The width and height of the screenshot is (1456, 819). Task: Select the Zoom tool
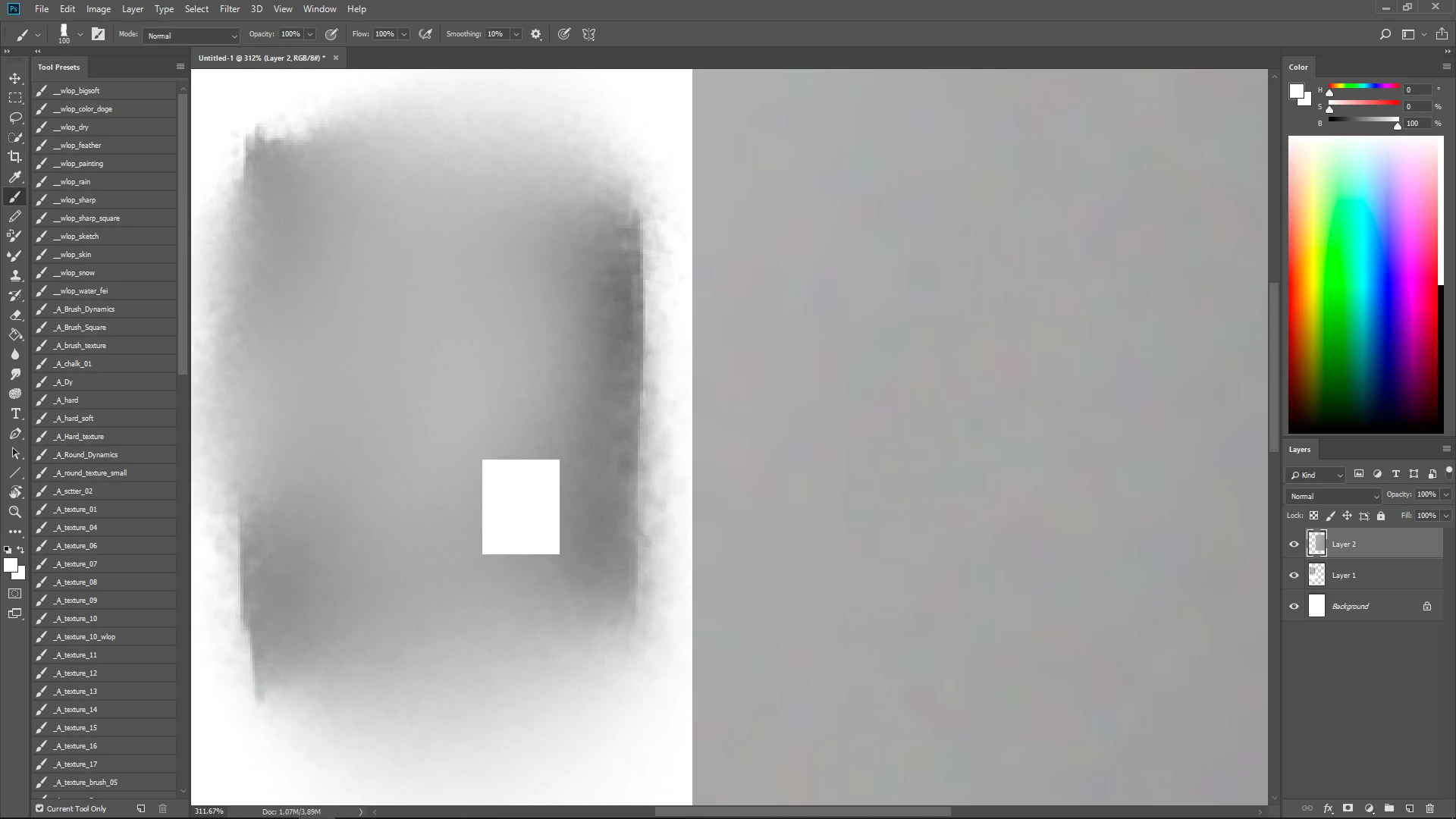click(15, 513)
